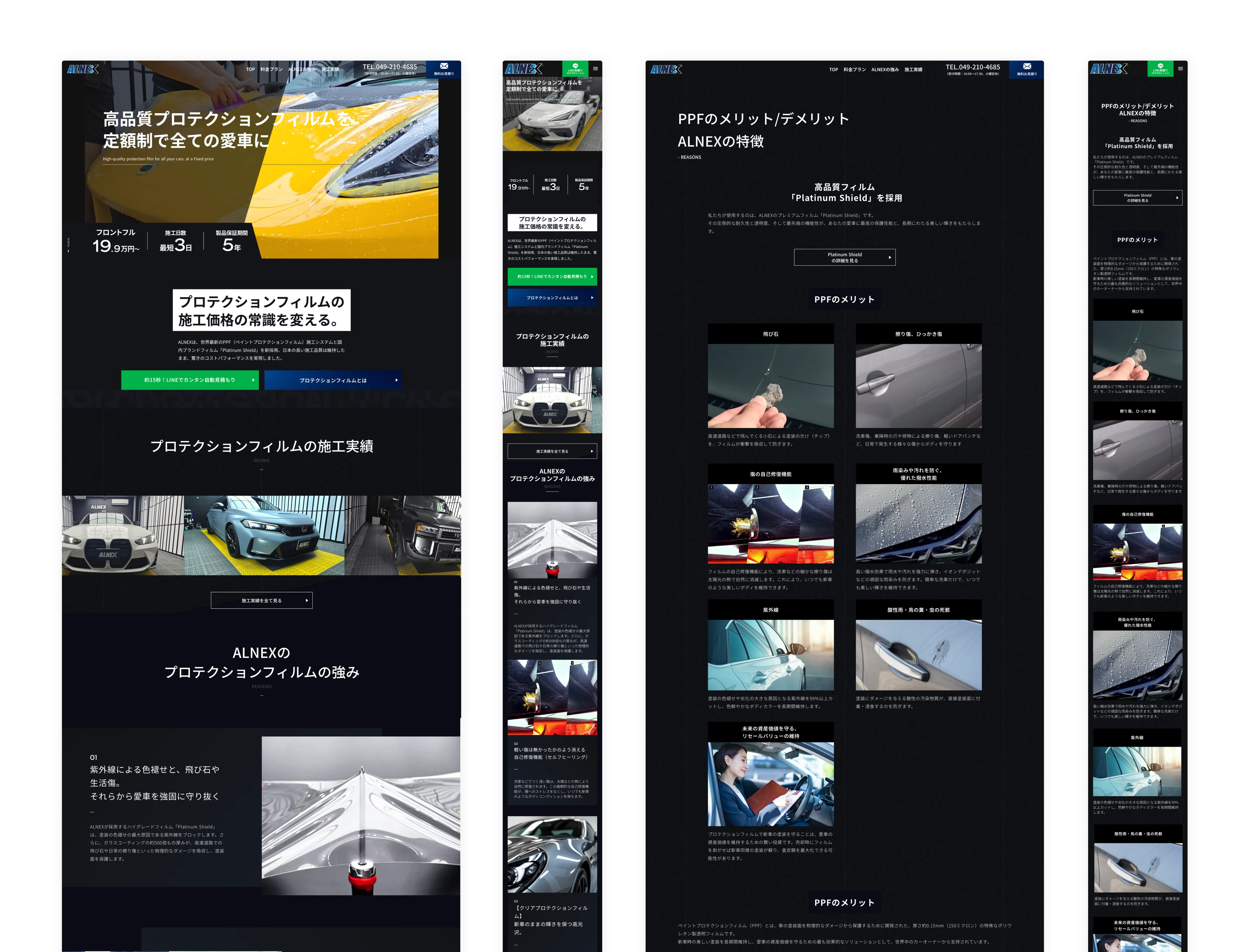
Task: Click the LINE icon inside the green estimate button
Action: (x=575, y=66)
